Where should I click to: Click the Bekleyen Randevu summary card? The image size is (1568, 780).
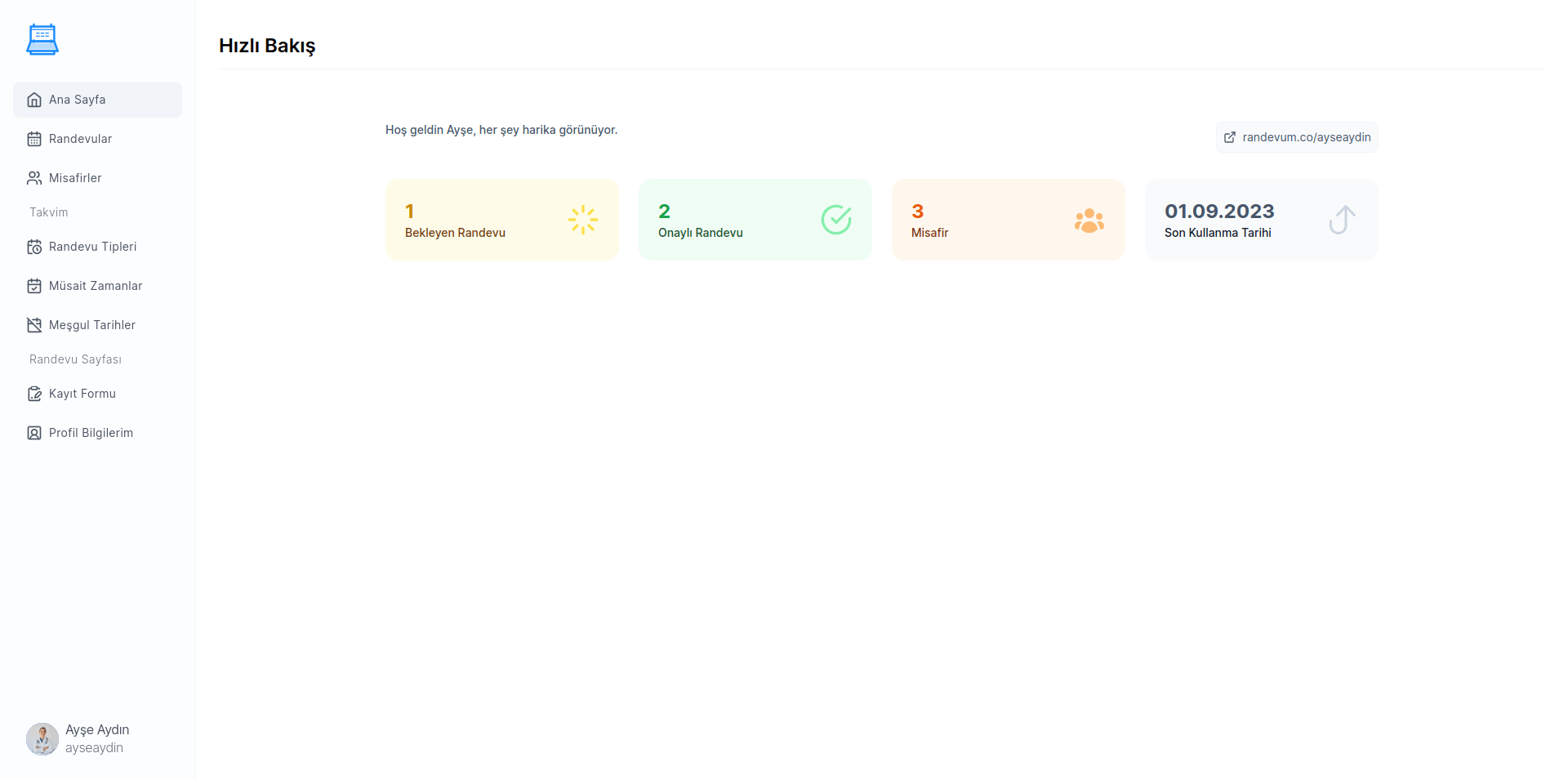pos(501,219)
